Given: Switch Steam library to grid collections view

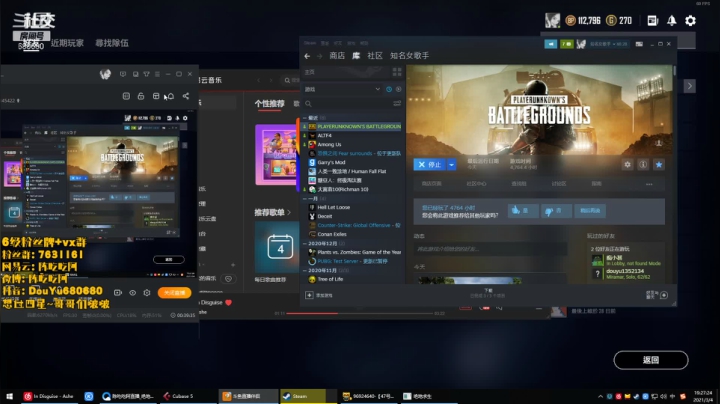Looking at the screenshot, I should click(397, 72).
